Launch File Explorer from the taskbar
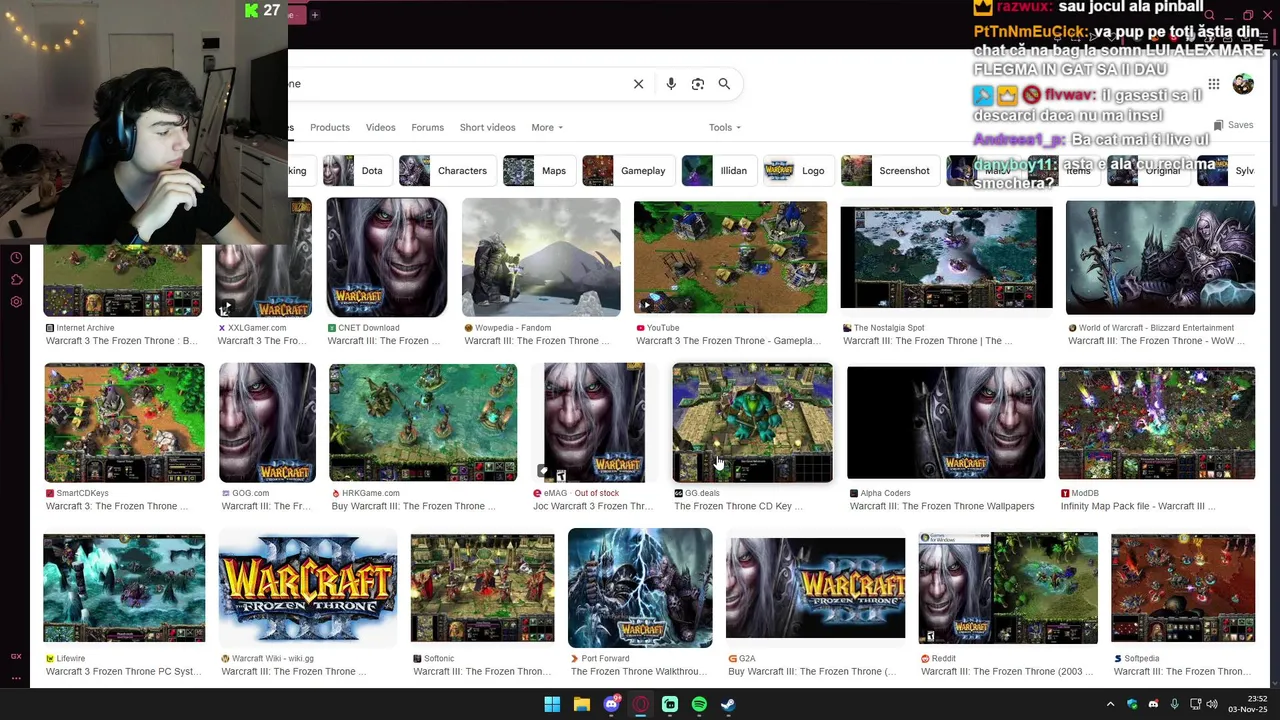1280x720 pixels. (x=581, y=704)
